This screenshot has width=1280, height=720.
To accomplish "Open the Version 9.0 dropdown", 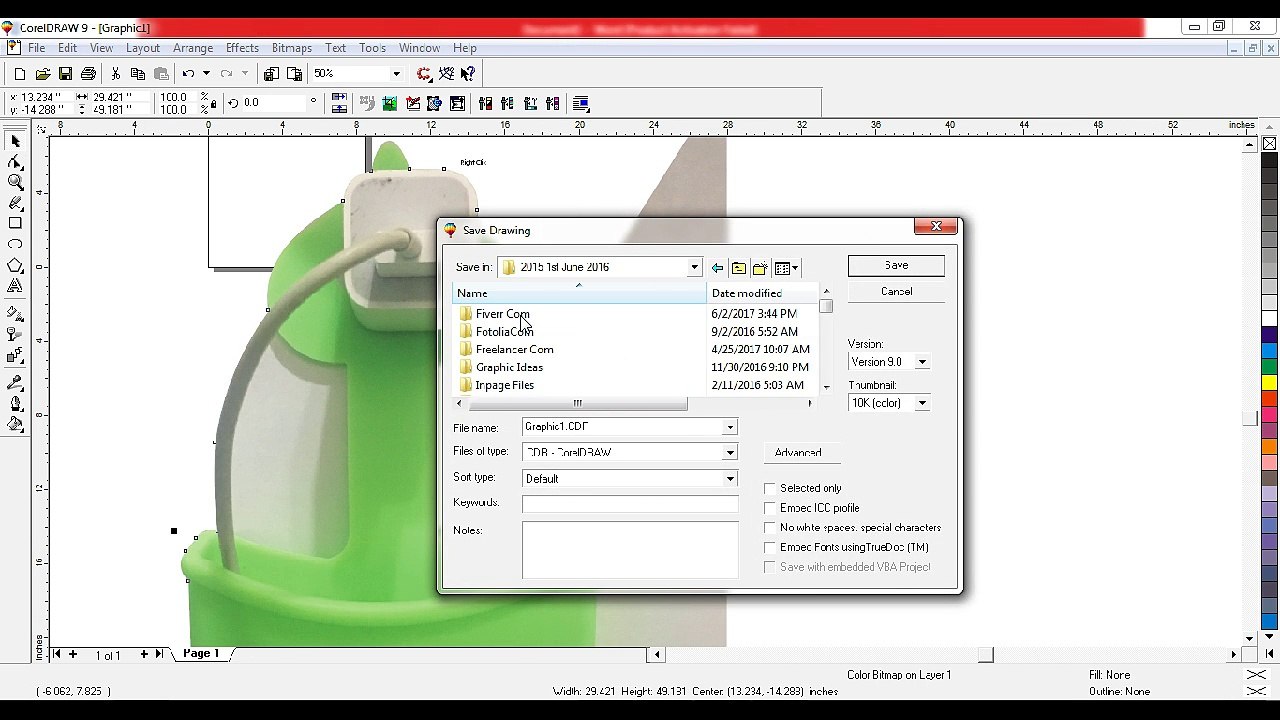I will pyautogui.click(x=922, y=362).
